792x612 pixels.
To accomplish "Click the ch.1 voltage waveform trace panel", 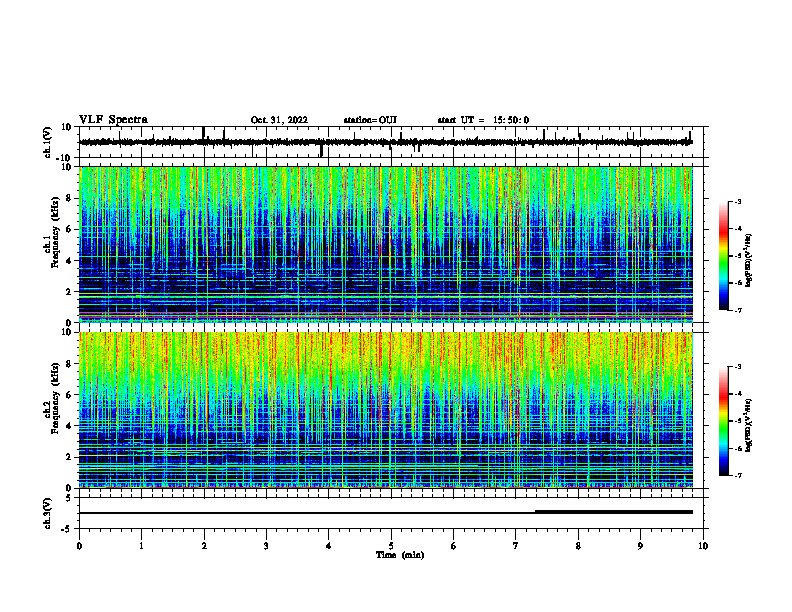I will (391, 142).
